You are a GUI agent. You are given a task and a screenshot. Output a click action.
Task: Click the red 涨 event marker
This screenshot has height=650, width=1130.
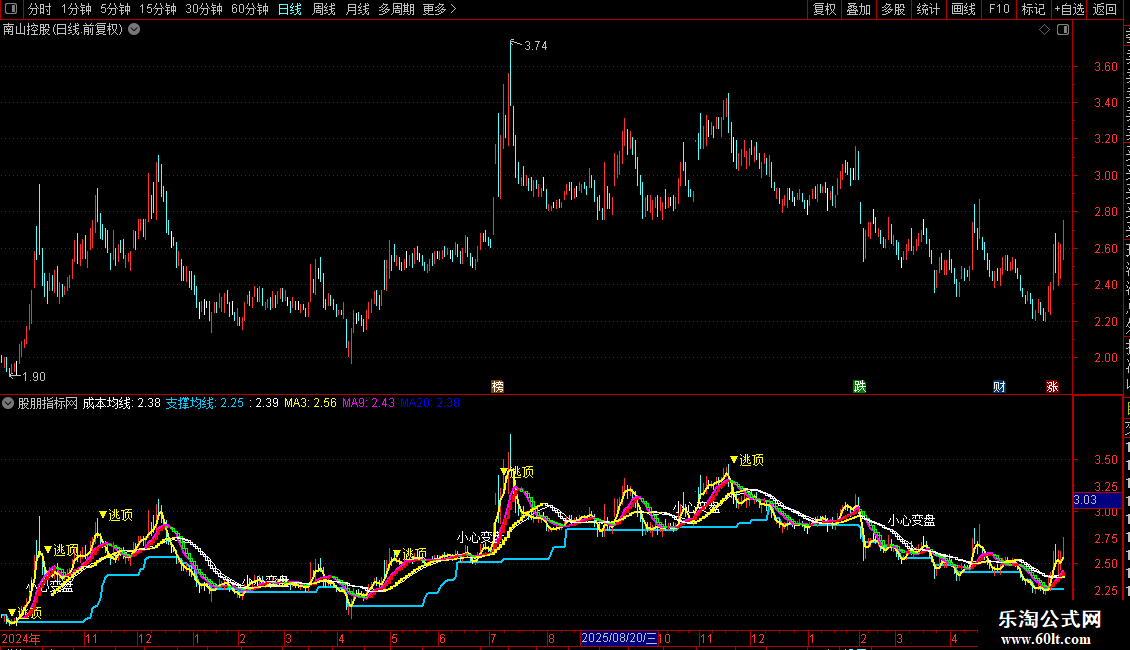(x=1052, y=386)
